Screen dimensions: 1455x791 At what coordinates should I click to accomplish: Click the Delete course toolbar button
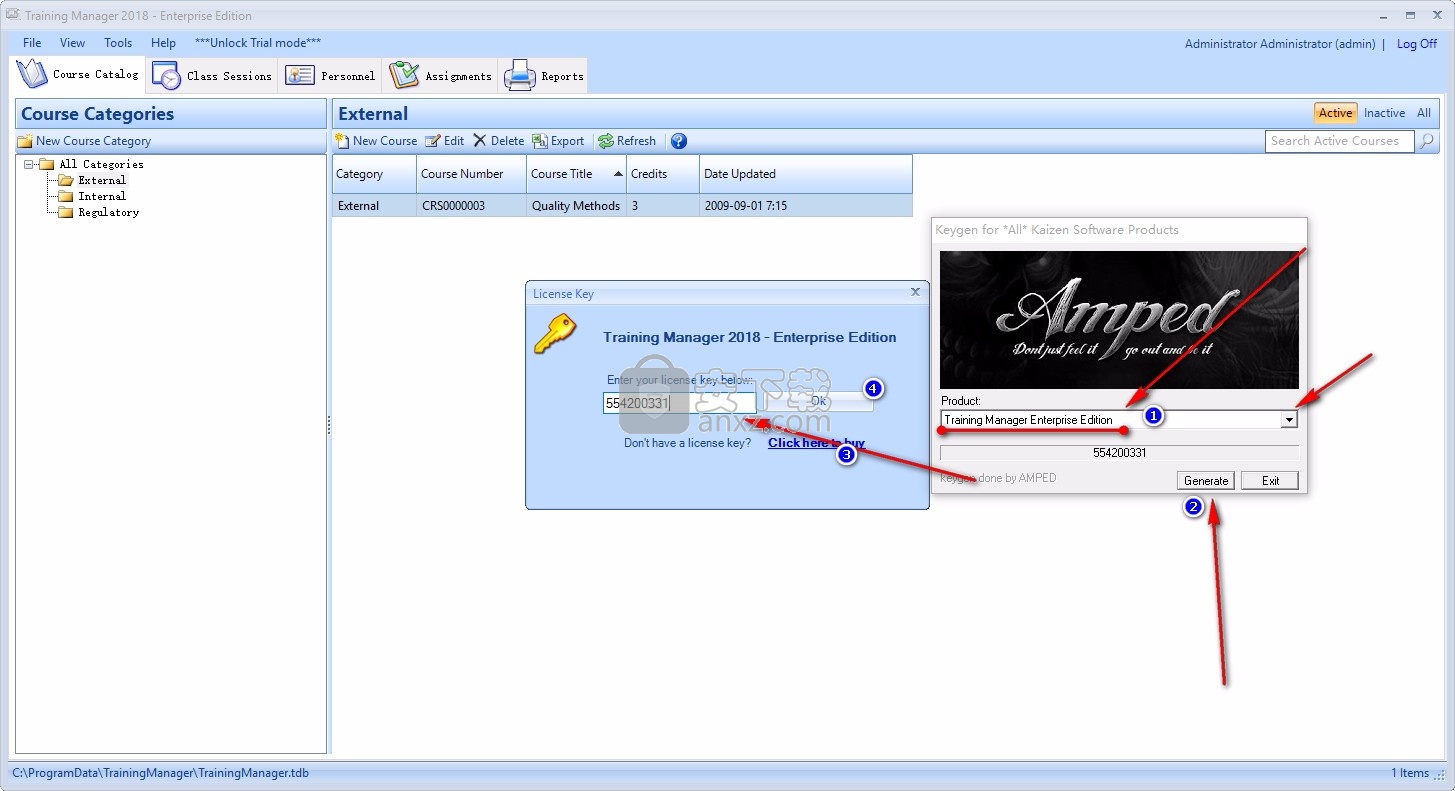tap(498, 141)
